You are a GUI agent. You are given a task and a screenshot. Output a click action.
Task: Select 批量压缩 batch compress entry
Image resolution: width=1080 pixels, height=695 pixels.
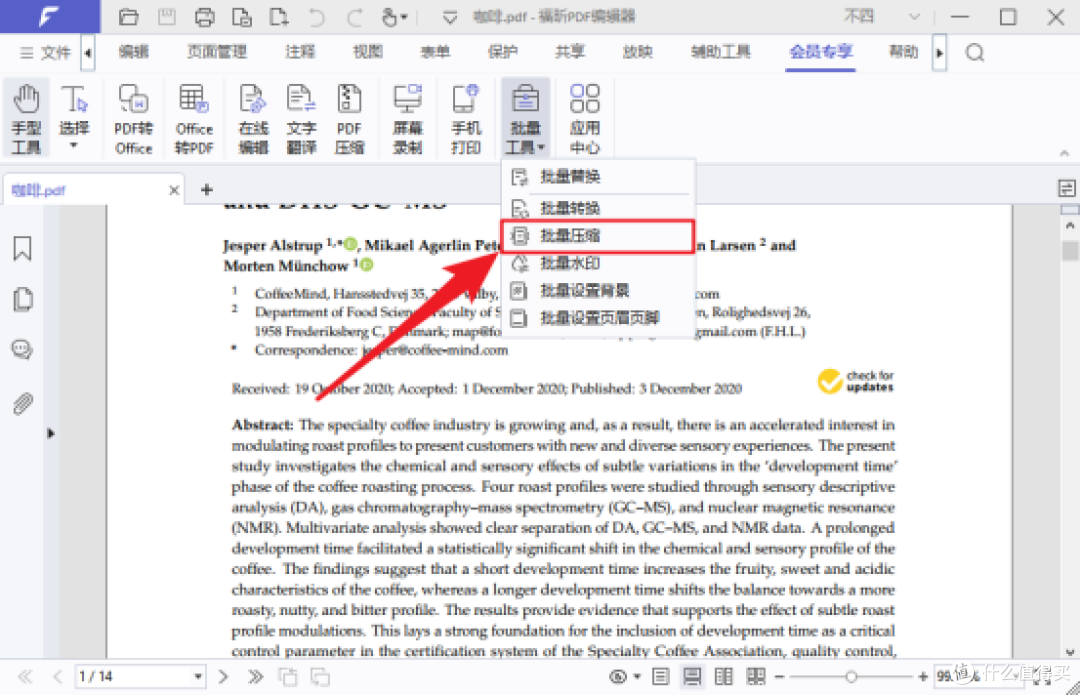tap(598, 236)
